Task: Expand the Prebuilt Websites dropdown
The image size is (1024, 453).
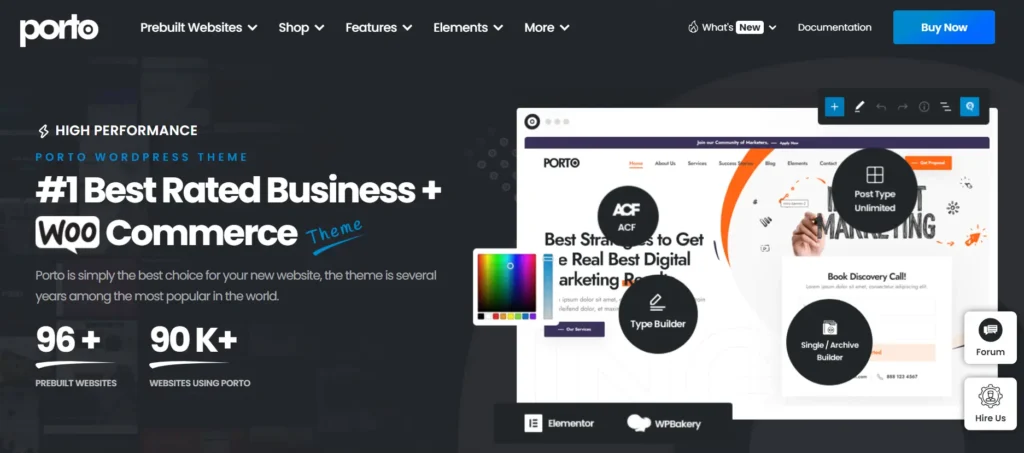Action: click(199, 27)
